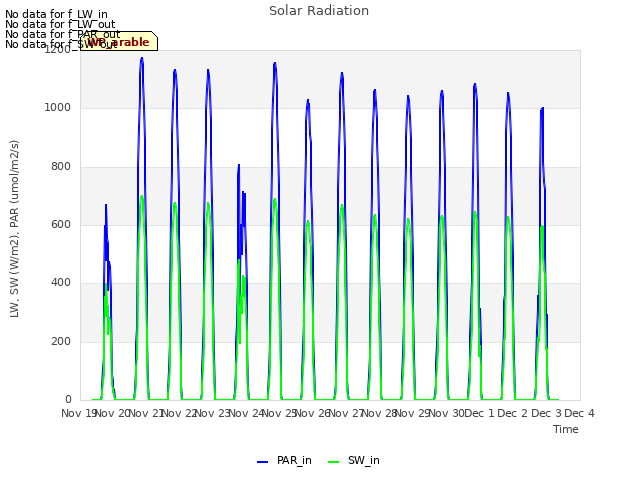Click the Dec 2 x-axis tick label
The height and width of the screenshot is (480, 640).
[513, 413]
